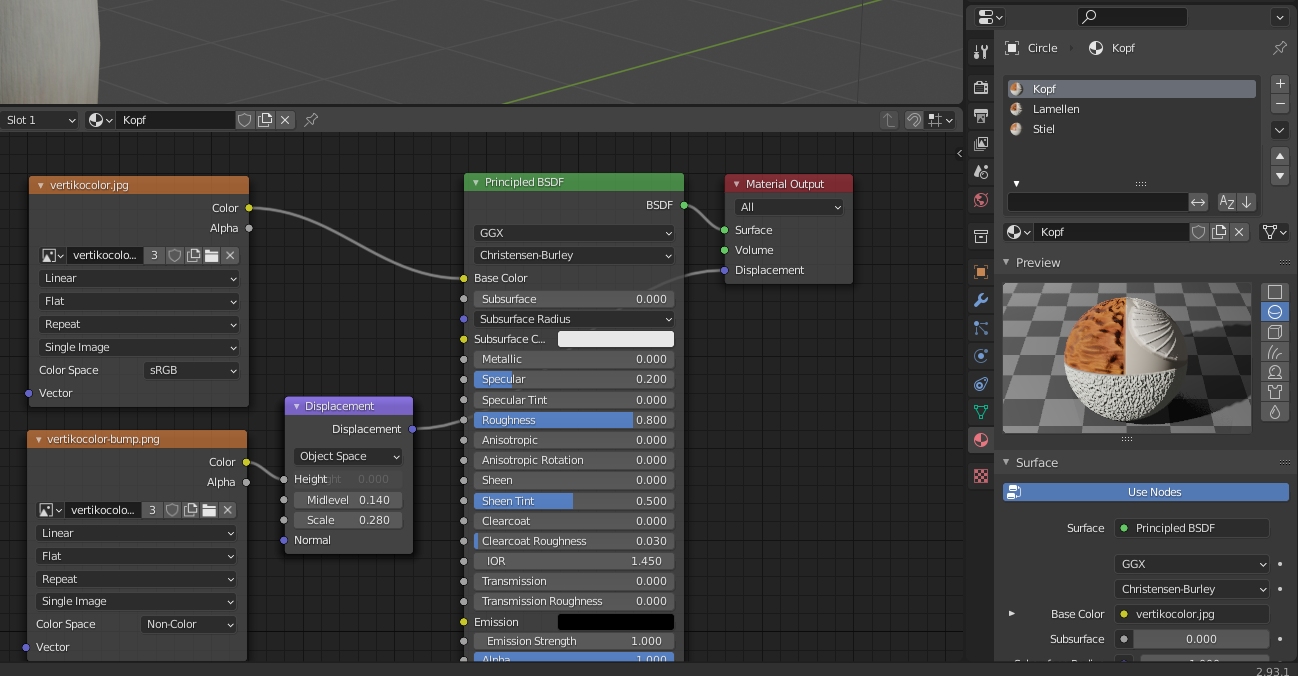1298x676 pixels.
Task: Open the Collection properties box tab
Action: (981, 236)
